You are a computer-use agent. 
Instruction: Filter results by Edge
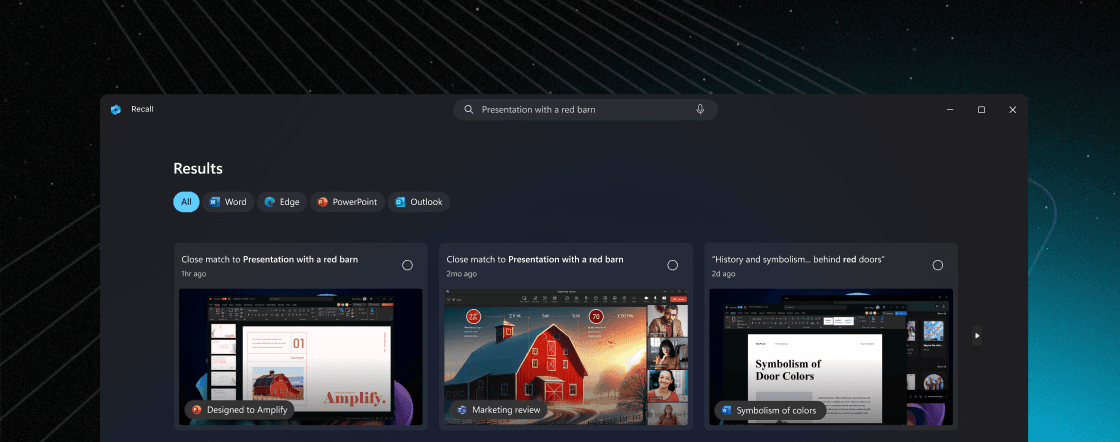tap(282, 202)
